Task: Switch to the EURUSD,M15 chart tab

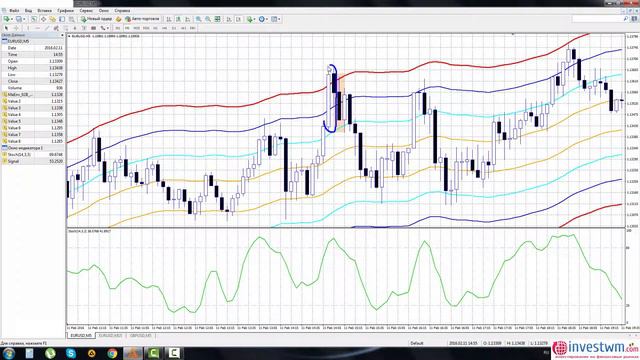Action: pyautogui.click(x=110, y=335)
